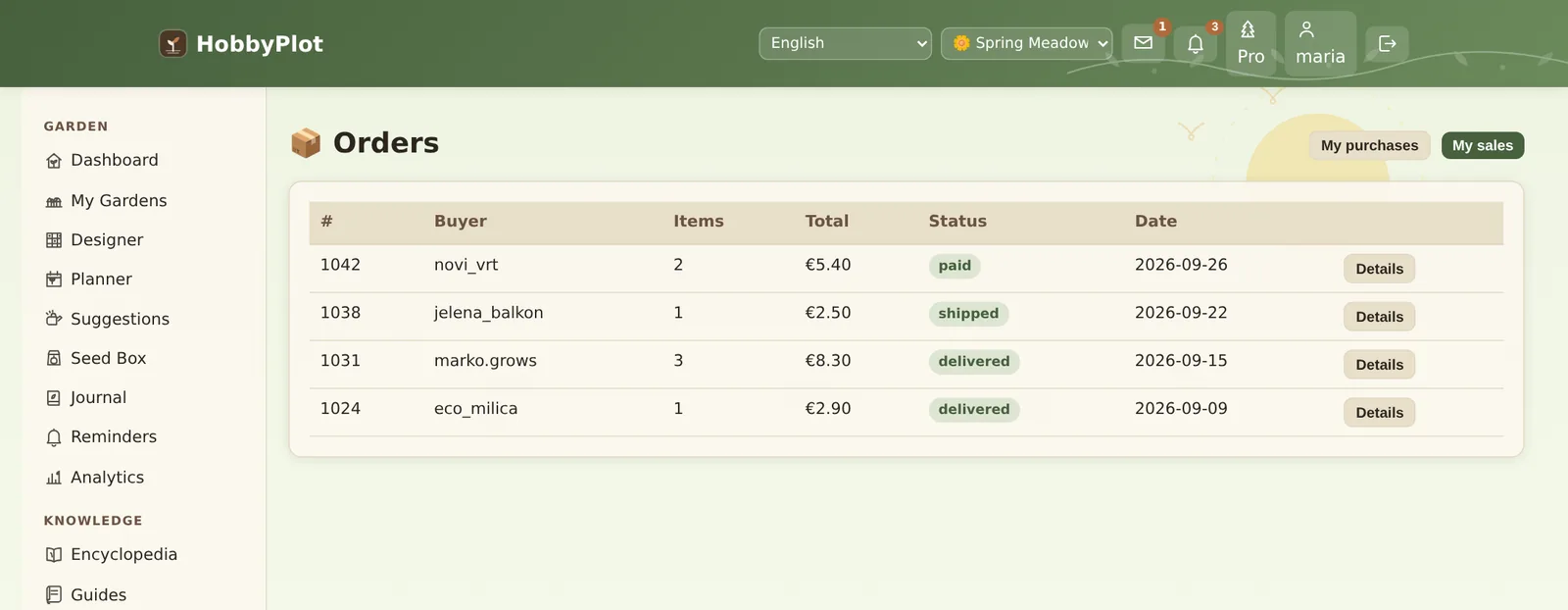Click the Seed Box icon
The height and width of the screenshot is (610, 1568).
(x=54, y=358)
